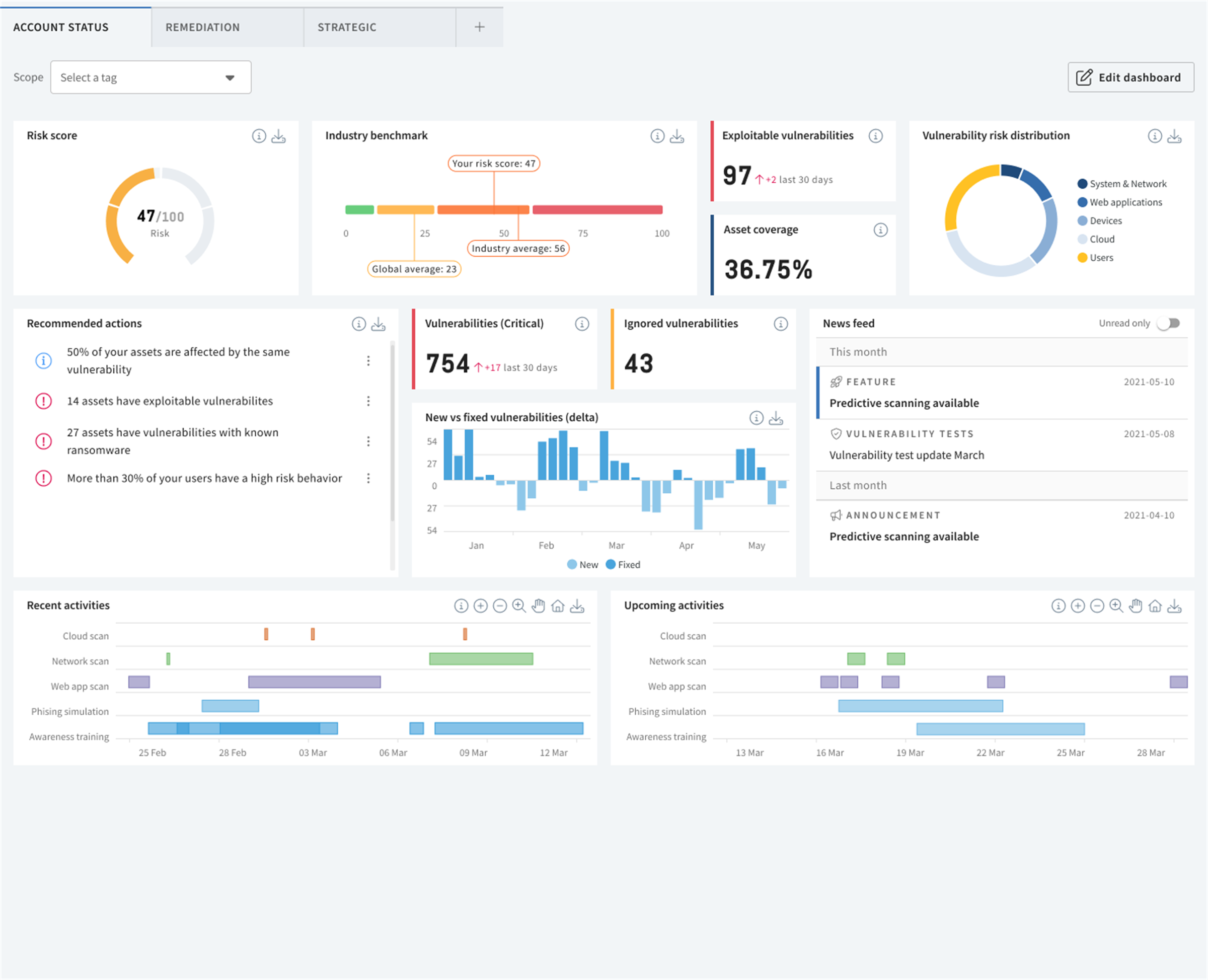Click the Recommended actions scrollbar
The width and height of the screenshot is (1208, 980).
point(392,432)
